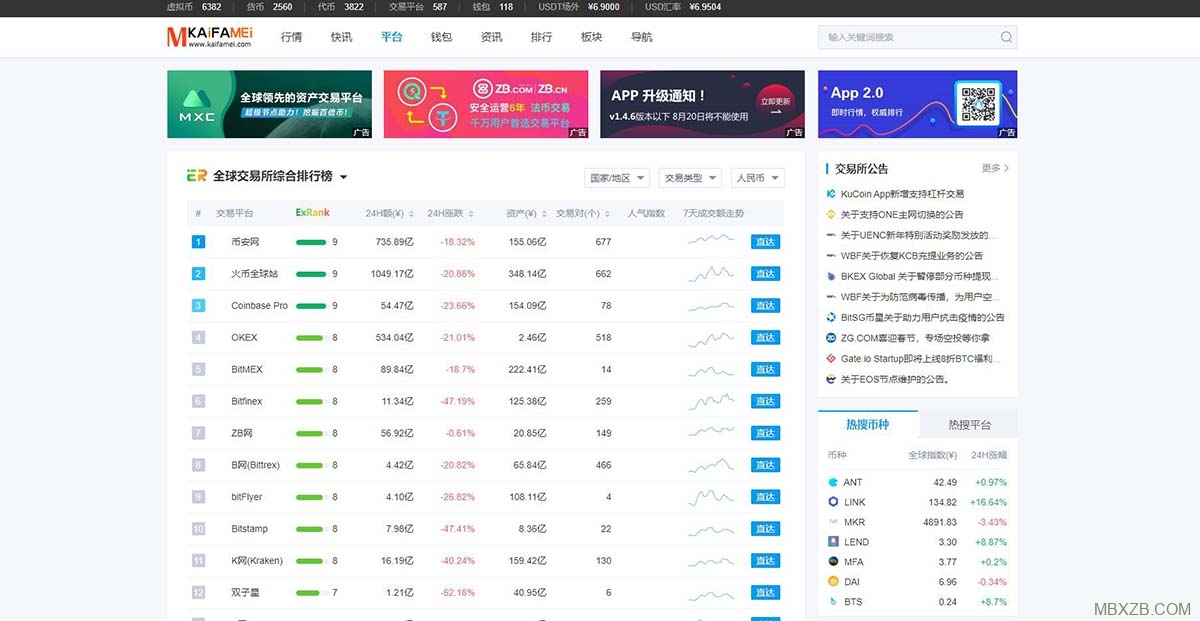Screen dimensions: 1200x621
Task: Click the search magnifier icon
Action: pos(1006,37)
